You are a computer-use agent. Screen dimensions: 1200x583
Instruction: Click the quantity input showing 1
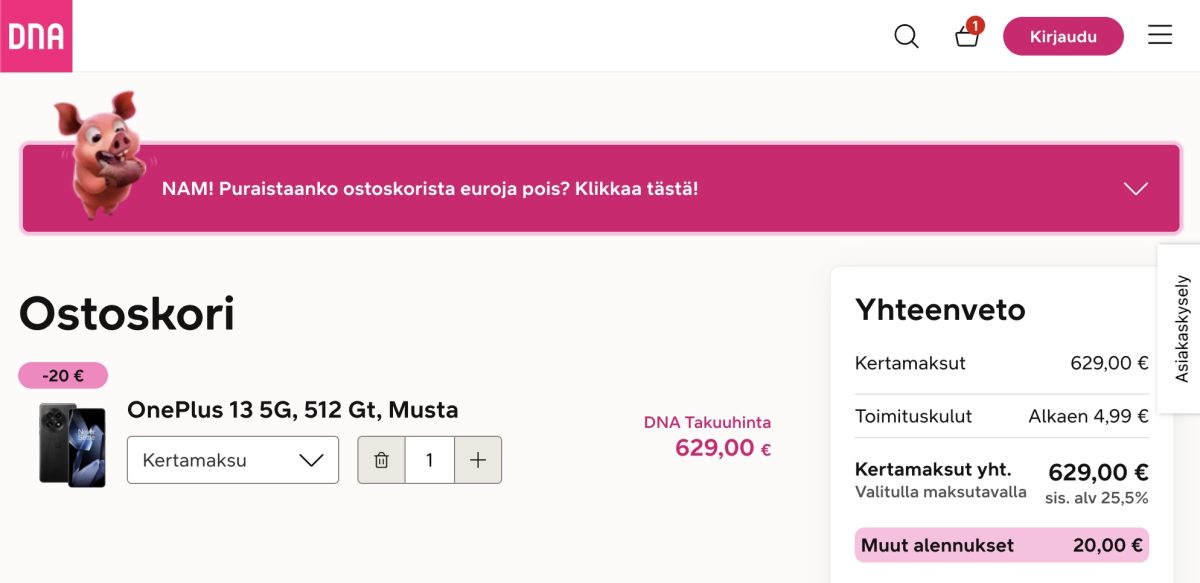[x=429, y=459]
